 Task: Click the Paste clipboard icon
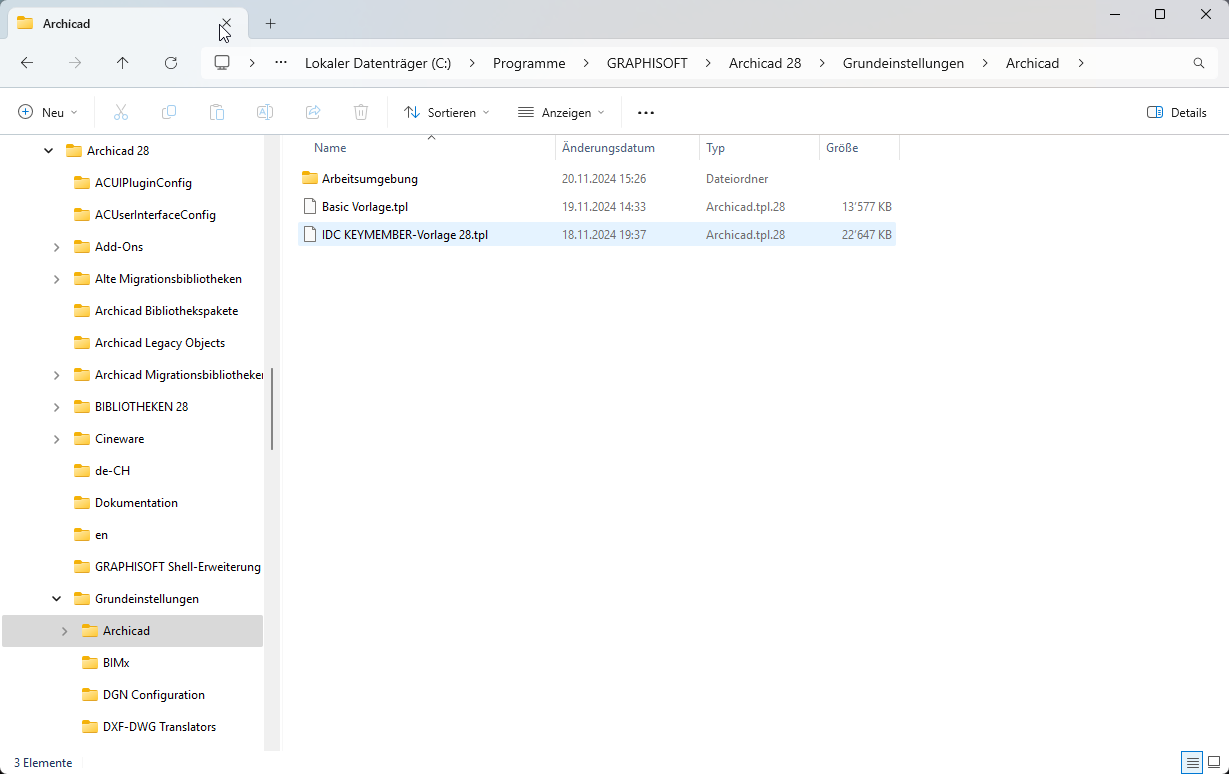(217, 113)
